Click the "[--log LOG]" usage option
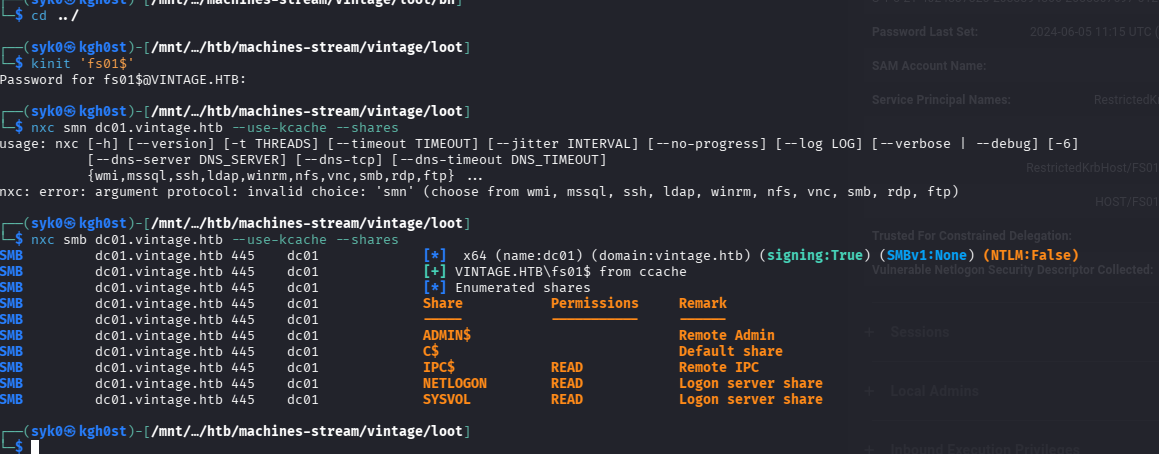The width and height of the screenshot is (1159, 454). pyautogui.click(x=820, y=143)
